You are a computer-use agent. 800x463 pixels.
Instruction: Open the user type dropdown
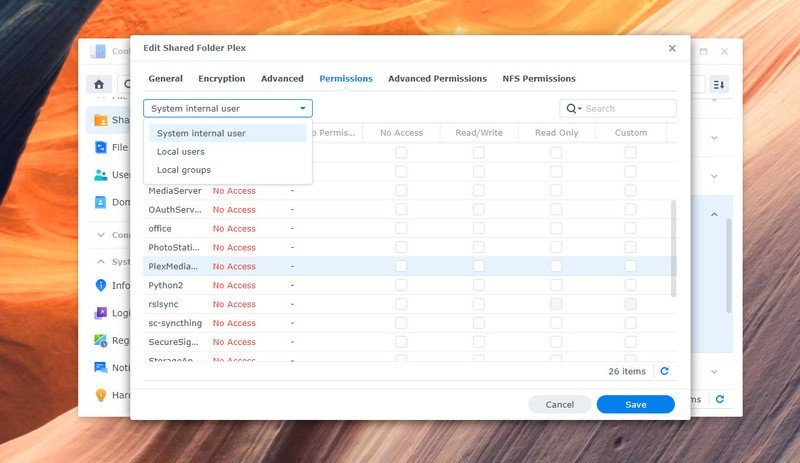click(x=228, y=108)
